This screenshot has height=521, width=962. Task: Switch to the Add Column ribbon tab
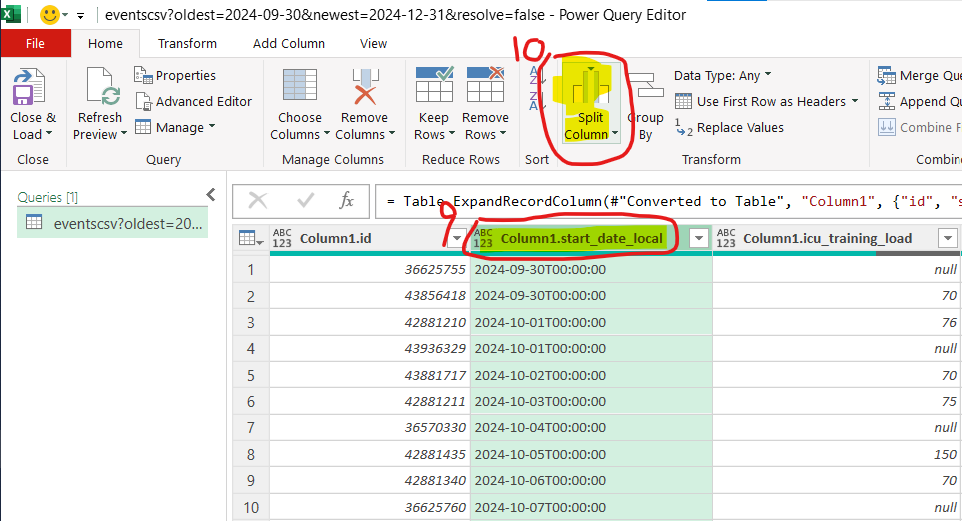288,44
